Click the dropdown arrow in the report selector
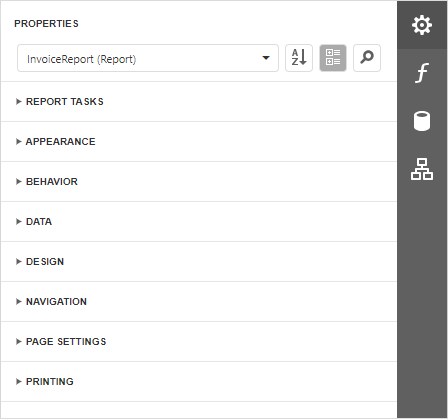Viewport: 448px width, 419px height. click(266, 58)
